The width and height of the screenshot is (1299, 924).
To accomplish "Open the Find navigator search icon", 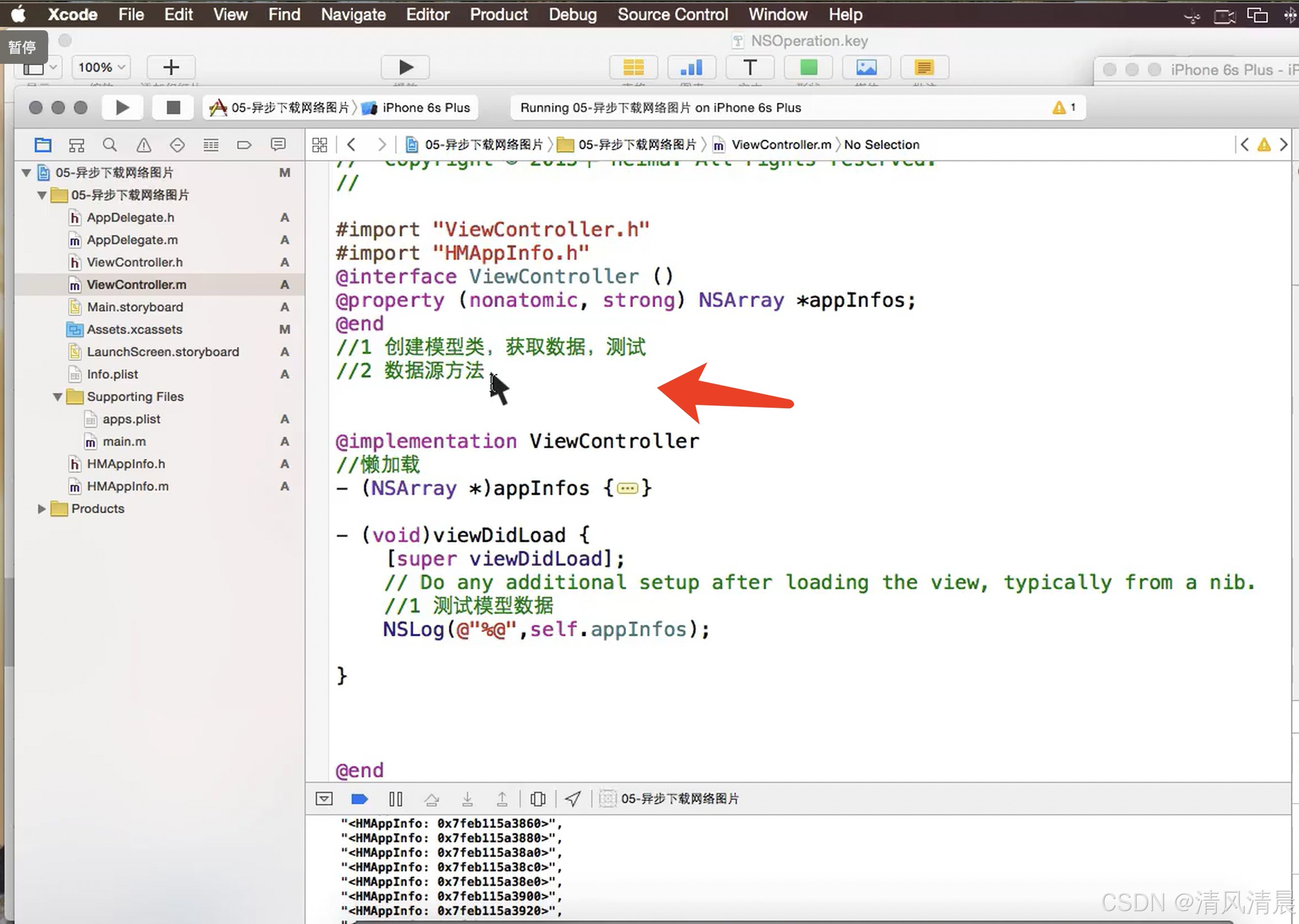I will (110, 145).
